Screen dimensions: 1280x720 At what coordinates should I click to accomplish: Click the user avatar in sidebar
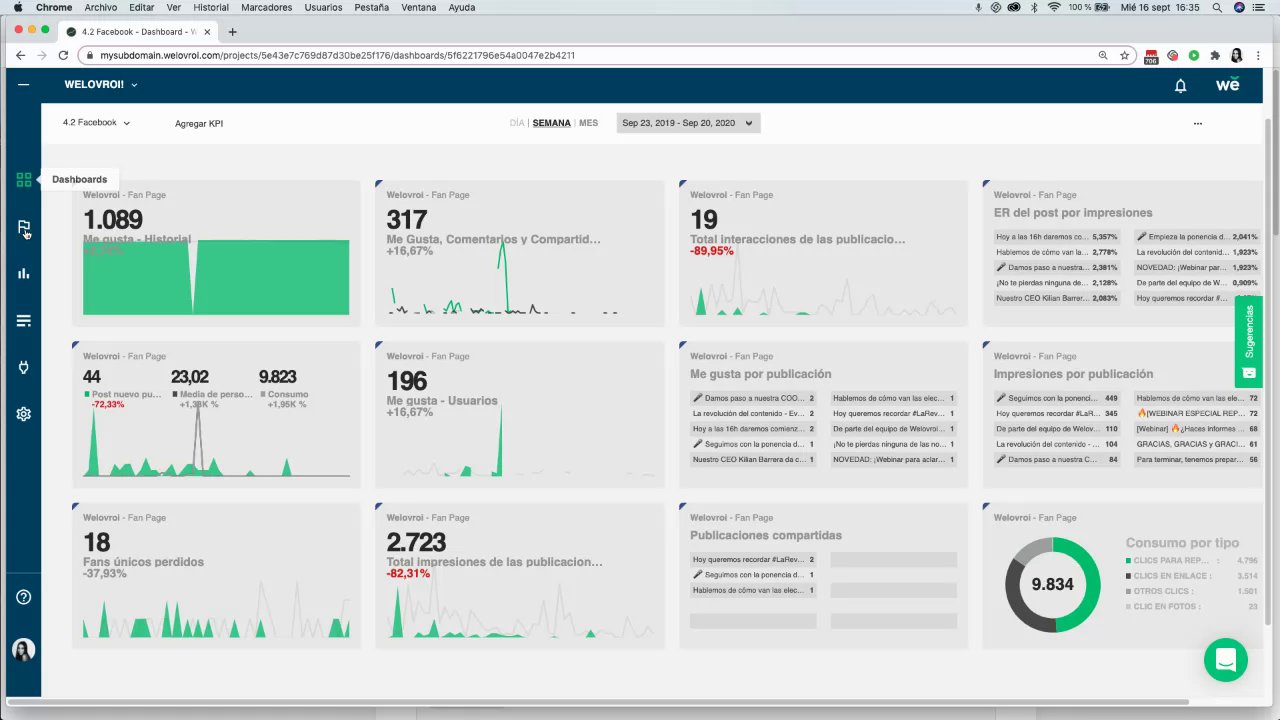click(x=24, y=650)
